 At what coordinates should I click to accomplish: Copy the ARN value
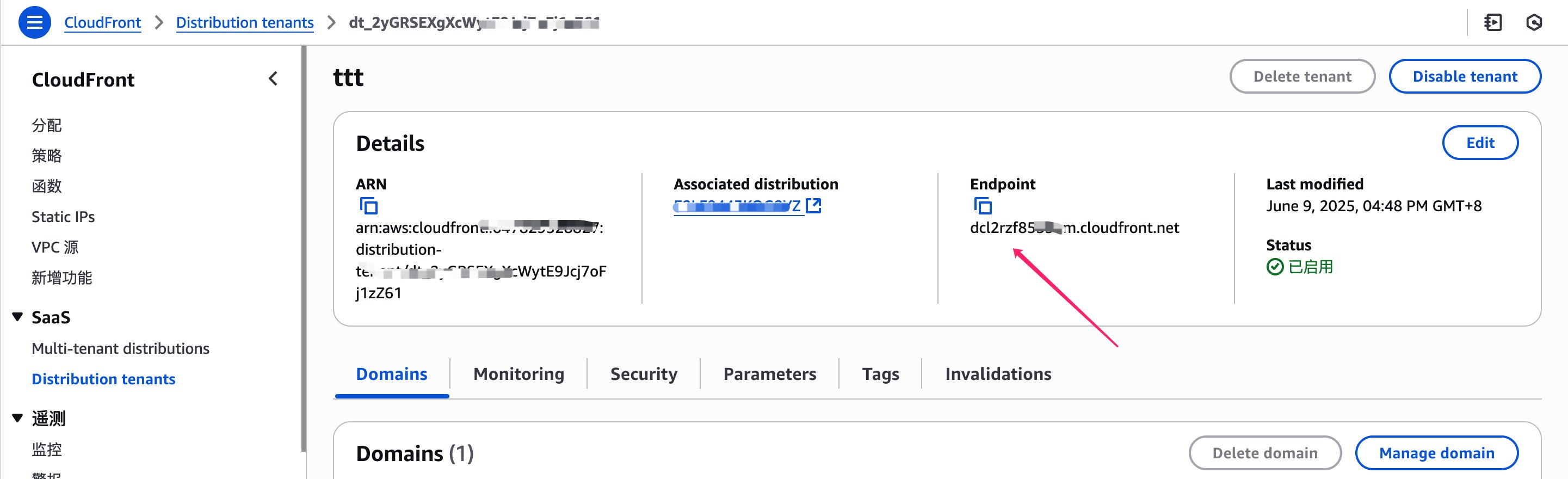coord(369,206)
